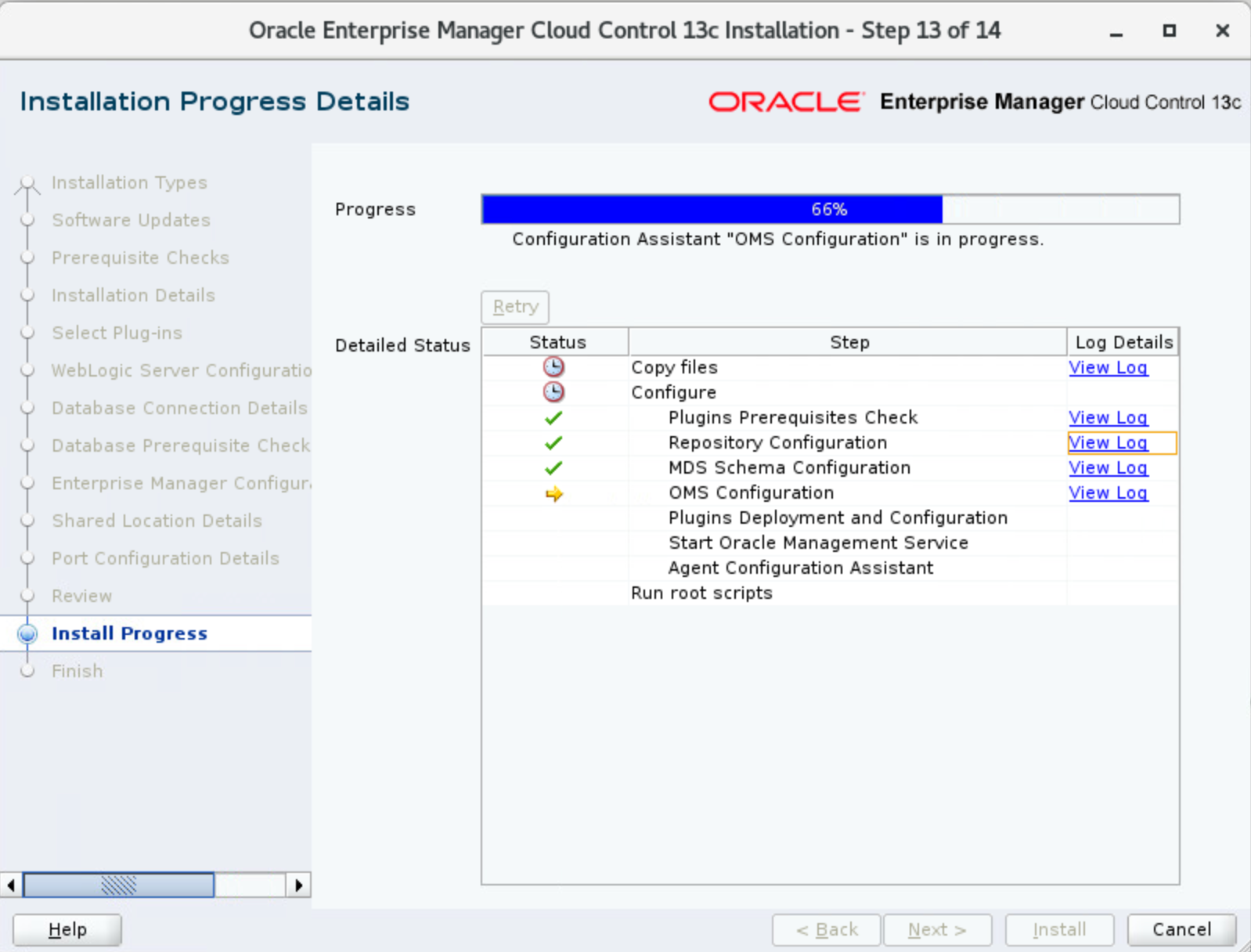Image resolution: width=1251 pixels, height=952 pixels.
Task: Click the Copy files step row text
Action: [674, 367]
